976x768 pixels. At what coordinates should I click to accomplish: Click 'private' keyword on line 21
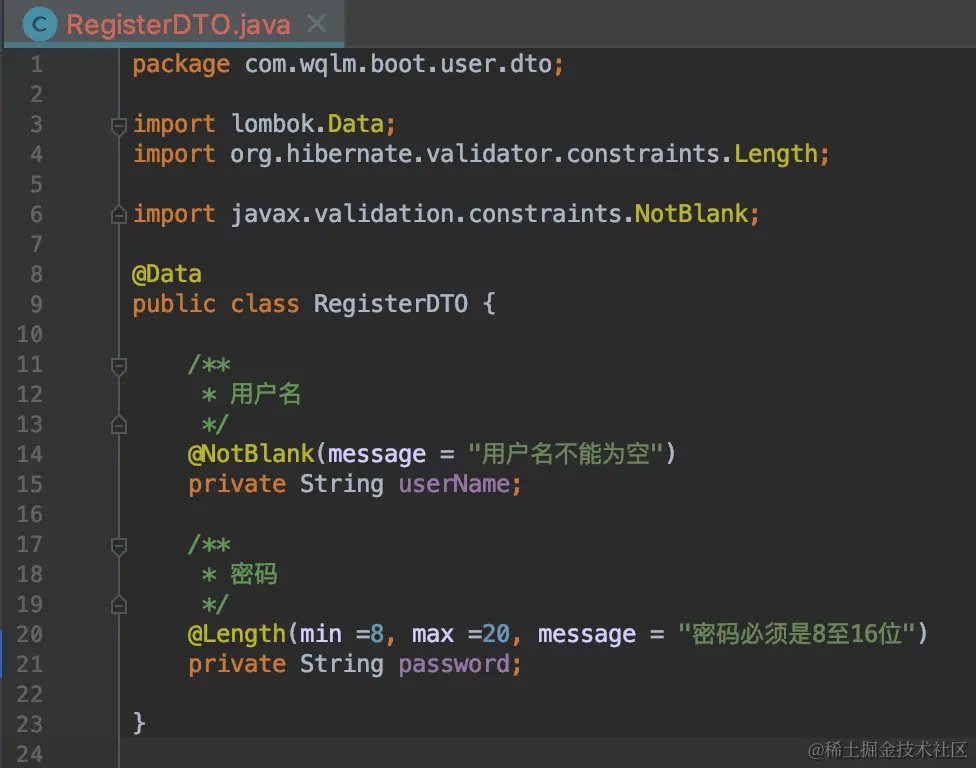pos(237,664)
